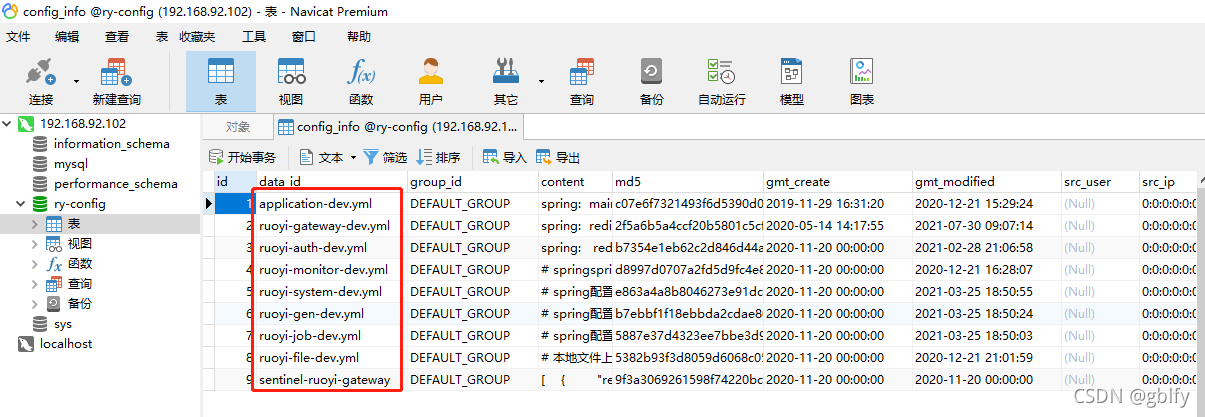Select cell ruoyi-file-dev.yml
Screen dimensions: 1205x417
point(331,357)
